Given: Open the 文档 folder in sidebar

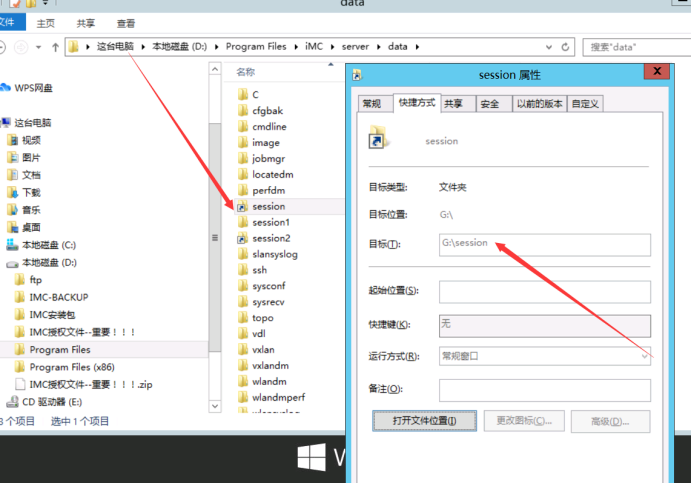Looking at the screenshot, I should [31, 175].
